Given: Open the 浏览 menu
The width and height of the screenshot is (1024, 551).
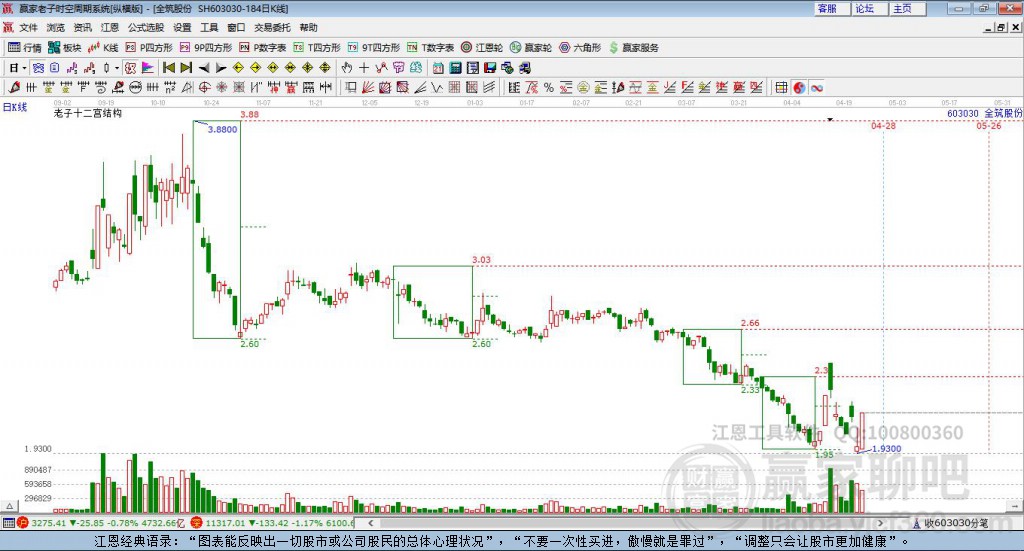Looking at the screenshot, I should [56, 27].
